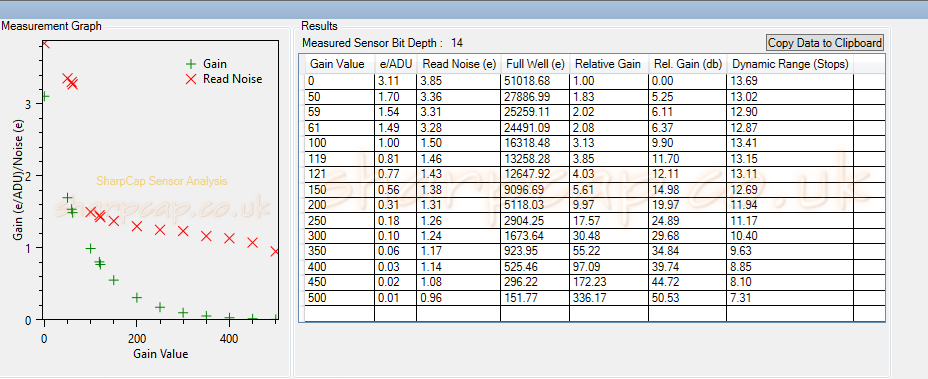
Task: Click the Full Well (e) column header
Action: pos(535,64)
